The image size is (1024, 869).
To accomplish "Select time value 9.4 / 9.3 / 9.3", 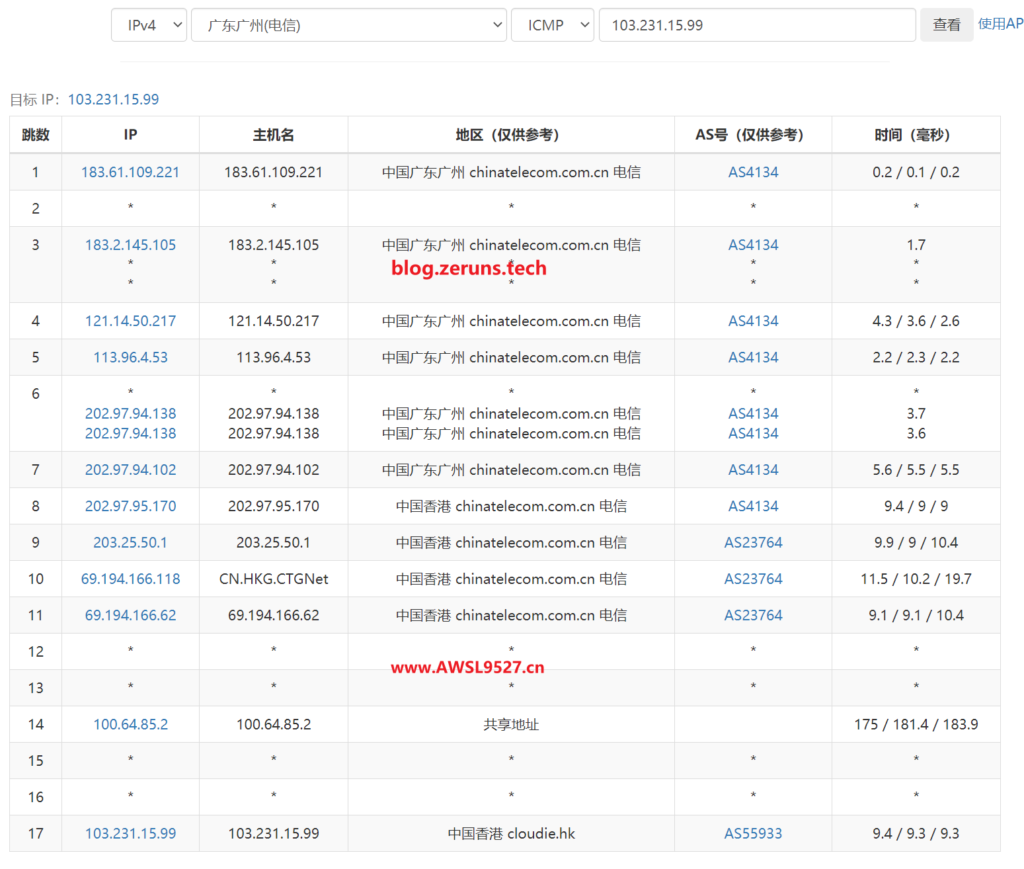I will pyautogui.click(x=916, y=834).
